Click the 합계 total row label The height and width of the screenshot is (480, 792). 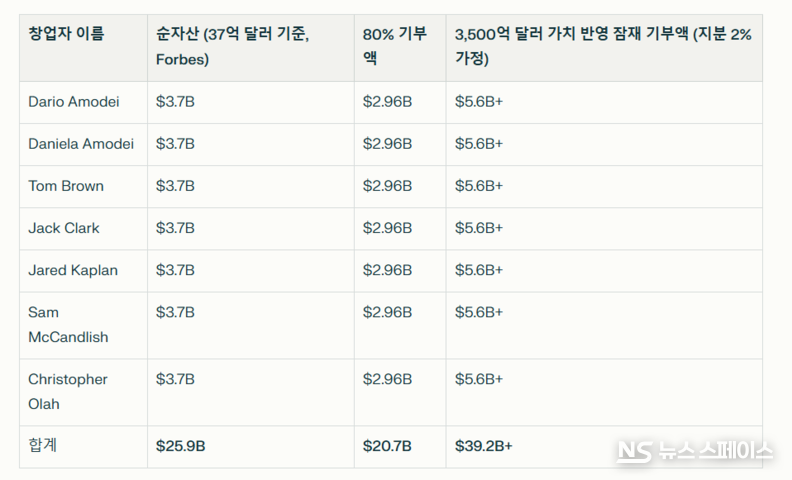[x=43, y=446]
